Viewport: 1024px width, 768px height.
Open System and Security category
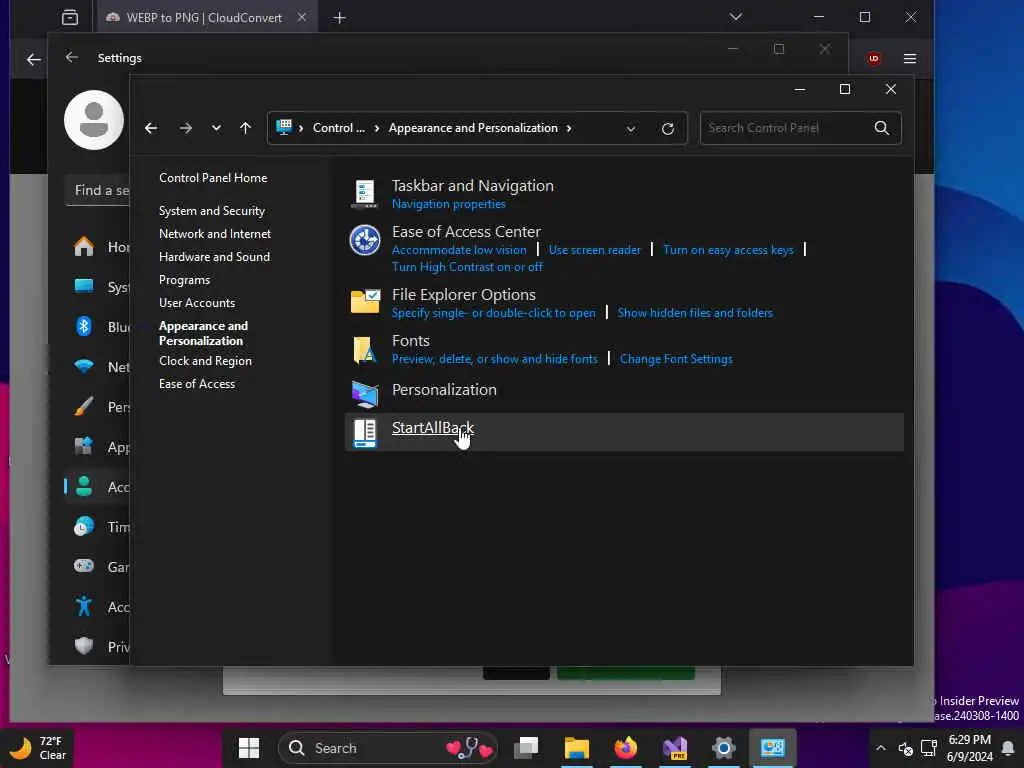pos(212,210)
